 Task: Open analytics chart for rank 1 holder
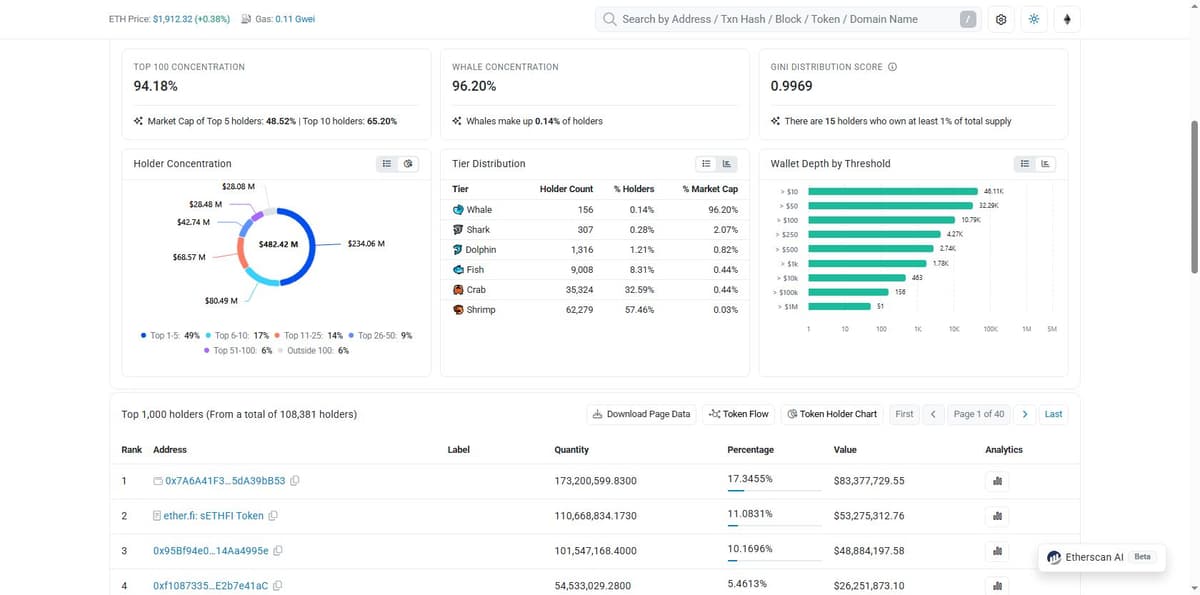tap(997, 481)
